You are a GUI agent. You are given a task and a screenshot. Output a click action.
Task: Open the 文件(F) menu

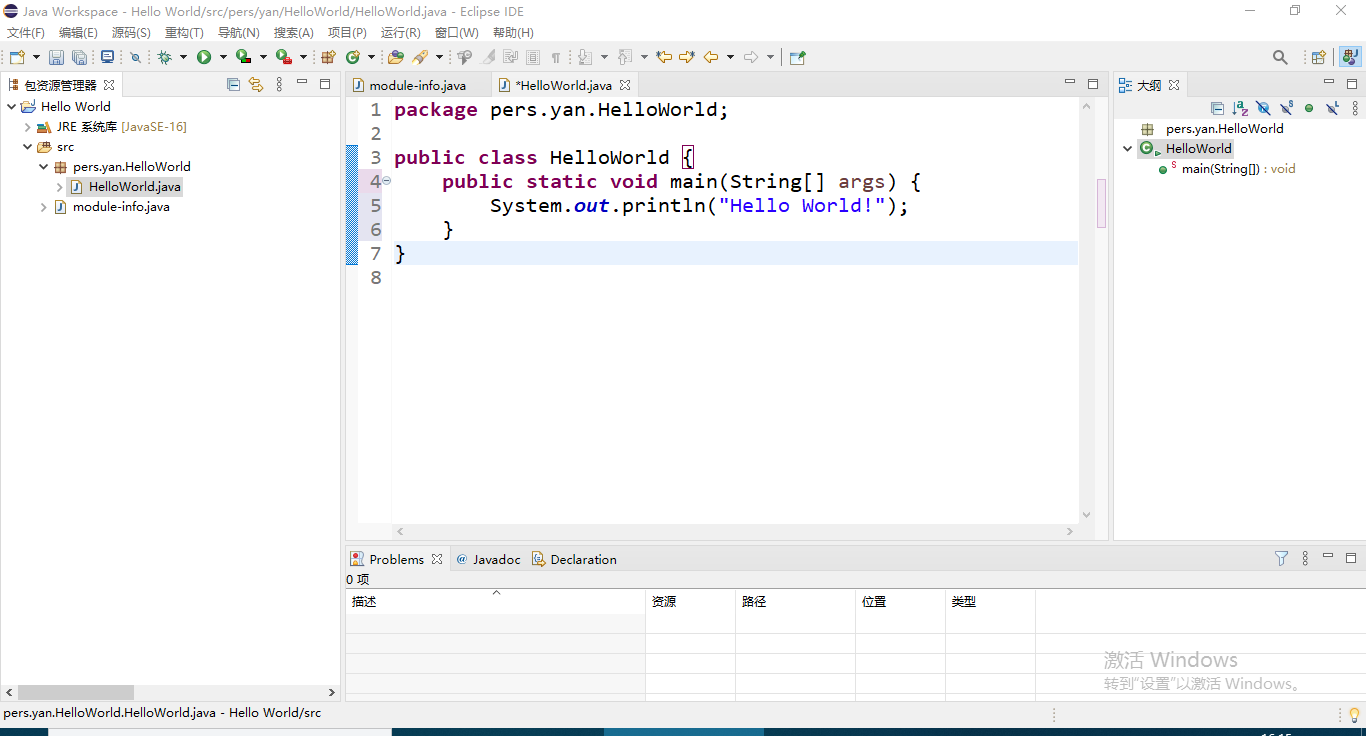point(26,33)
